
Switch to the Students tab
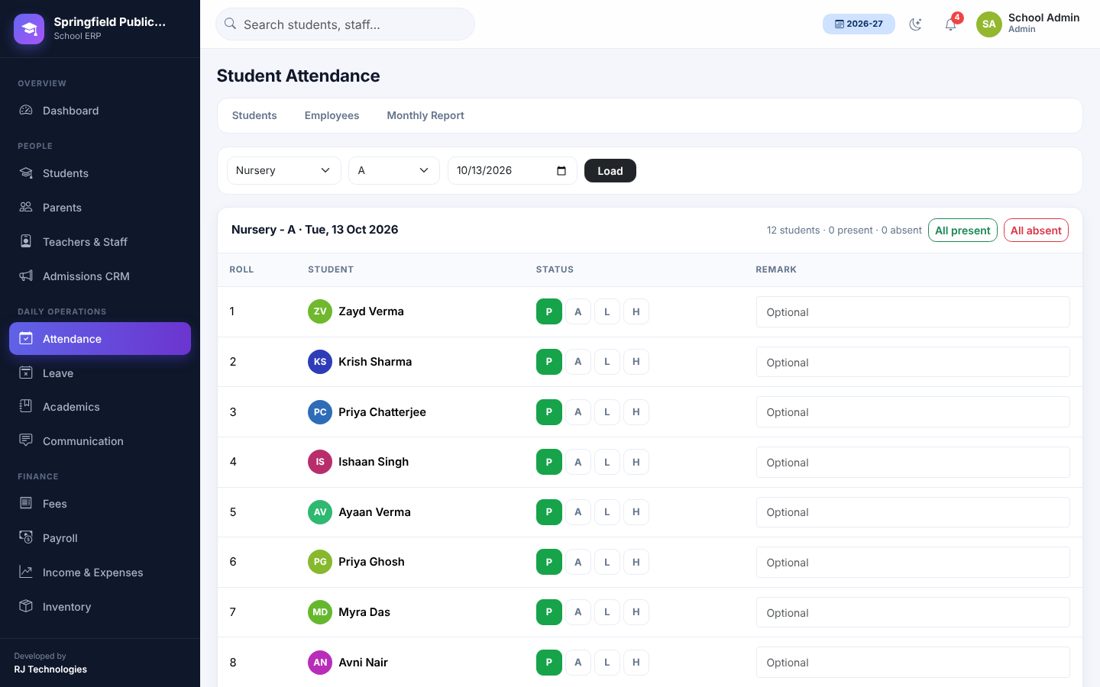[254, 115]
